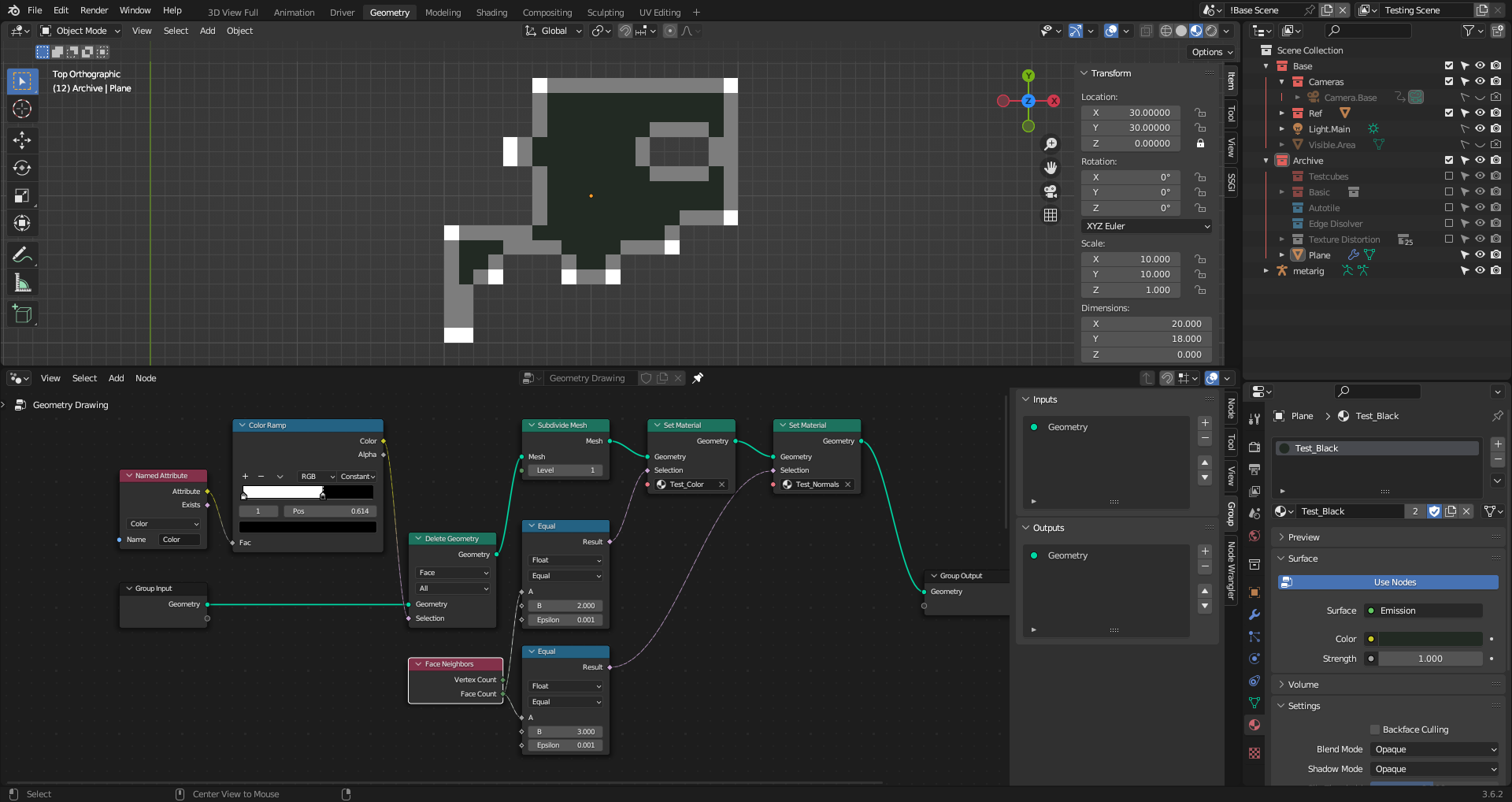1512x802 pixels.
Task: Open the Blend Mode Opaque dropdown
Action: [1435, 749]
